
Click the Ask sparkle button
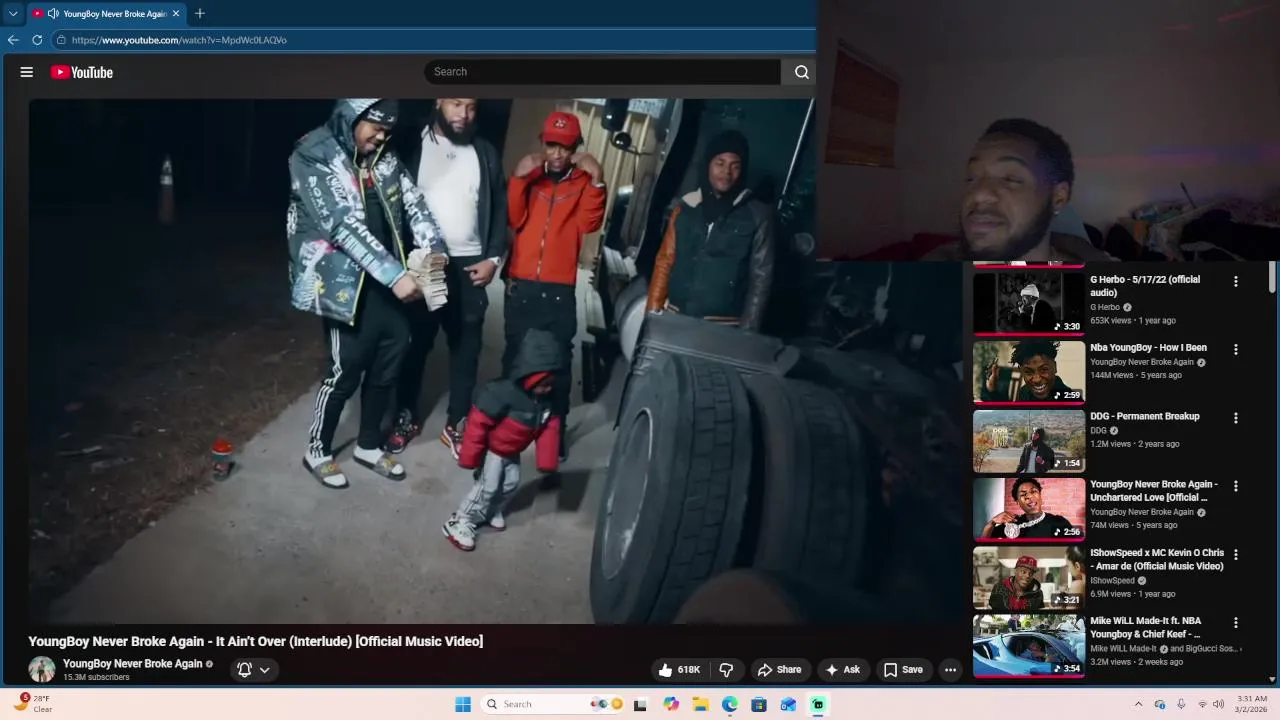842,670
